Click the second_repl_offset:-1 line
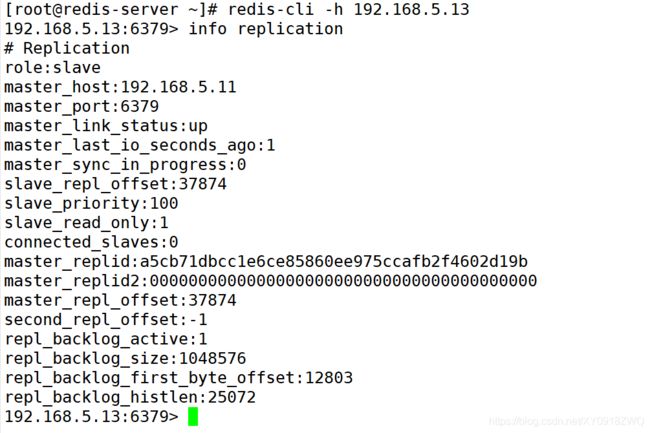Image resolution: width=650 pixels, height=433 pixels. tap(106, 320)
